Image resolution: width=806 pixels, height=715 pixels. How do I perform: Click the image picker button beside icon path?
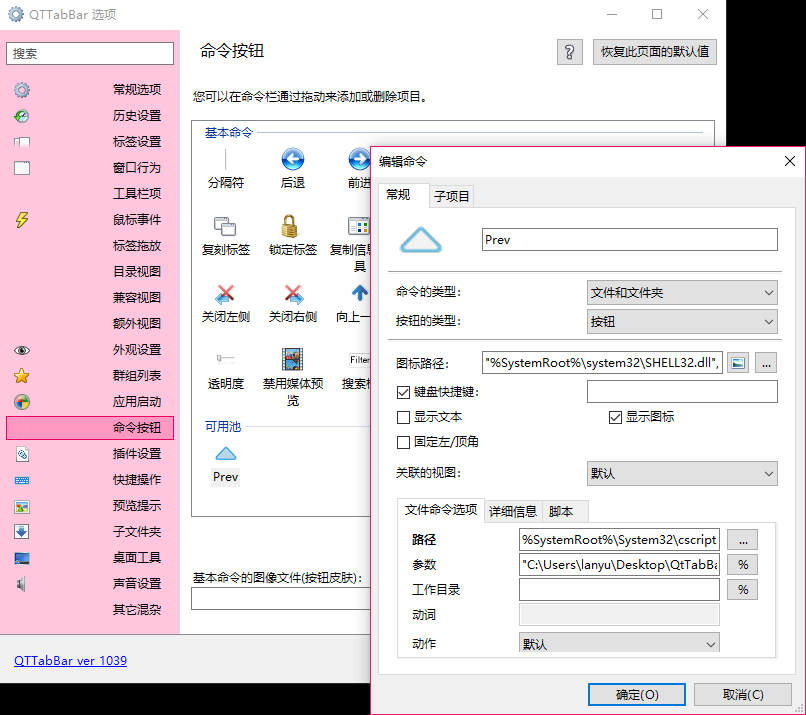[738, 363]
